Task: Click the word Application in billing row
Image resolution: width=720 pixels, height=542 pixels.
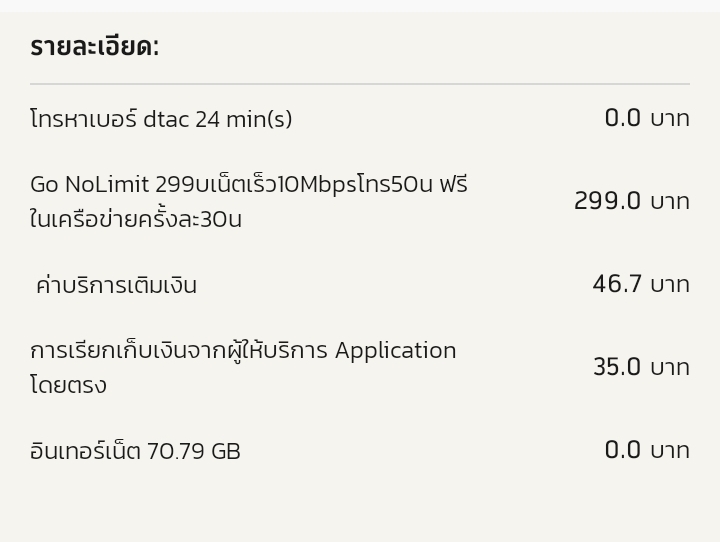Action: pyautogui.click(x=395, y=351)
